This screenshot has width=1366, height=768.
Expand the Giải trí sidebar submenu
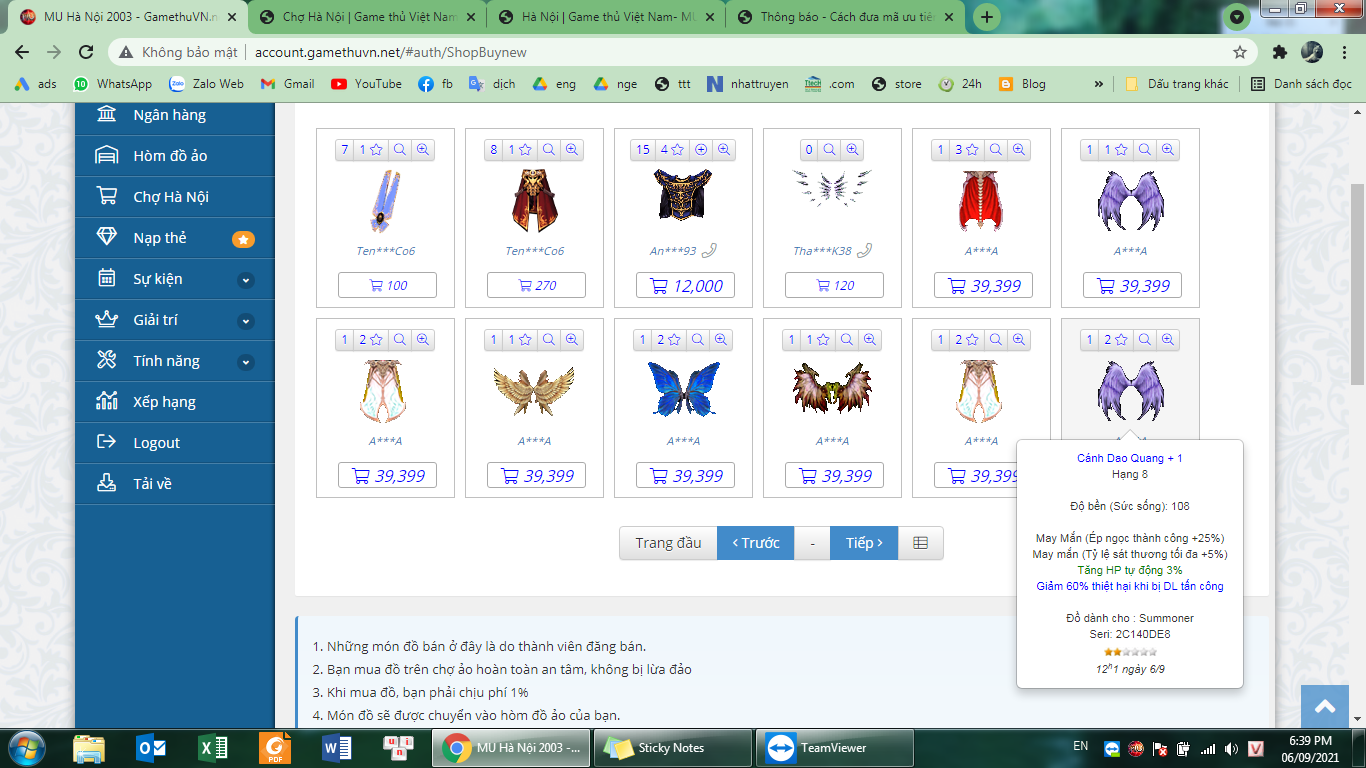[246, 321]
